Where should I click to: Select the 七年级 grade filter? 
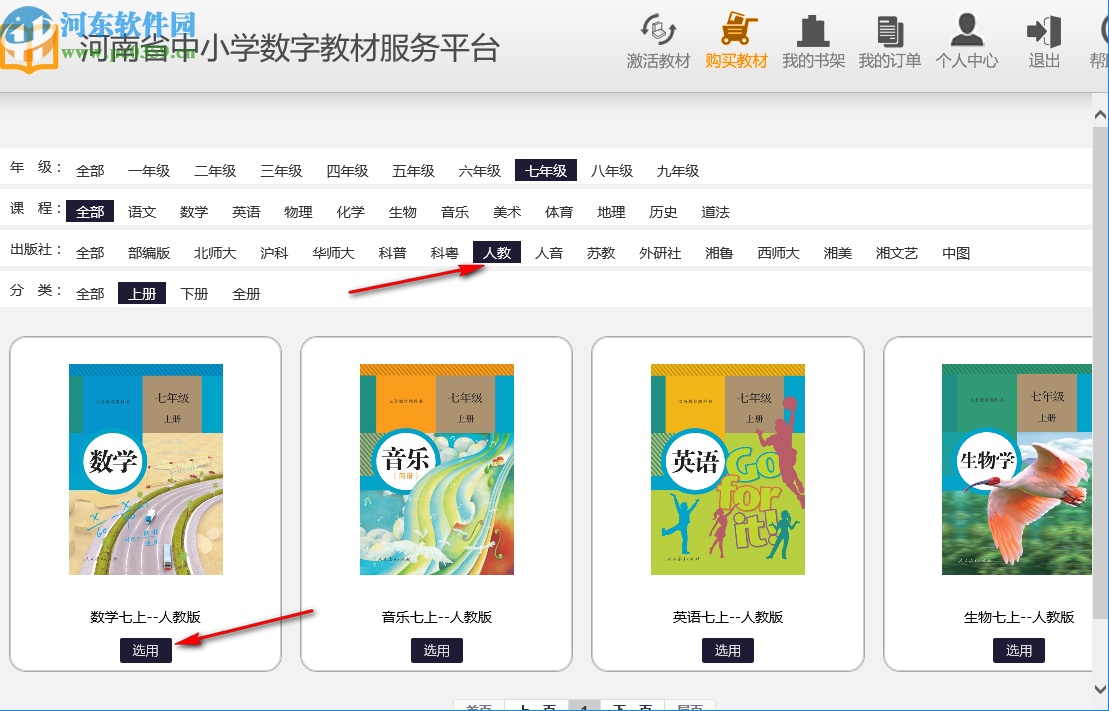tap(545, 170)
